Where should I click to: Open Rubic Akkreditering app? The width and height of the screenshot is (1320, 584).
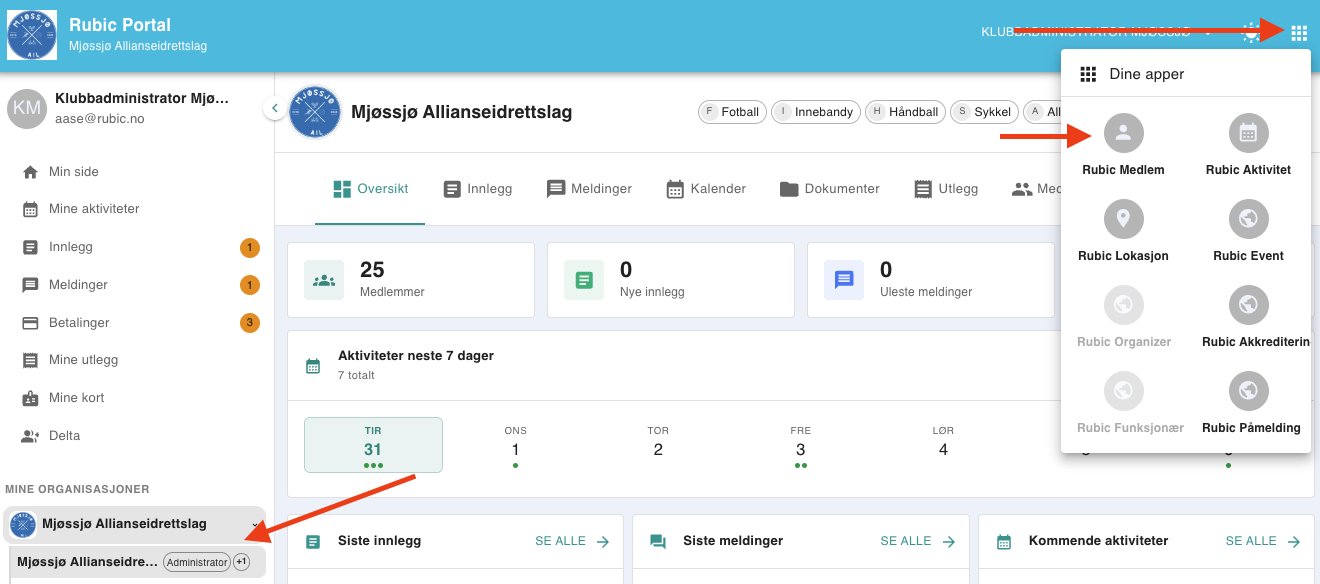(1248, 318)
